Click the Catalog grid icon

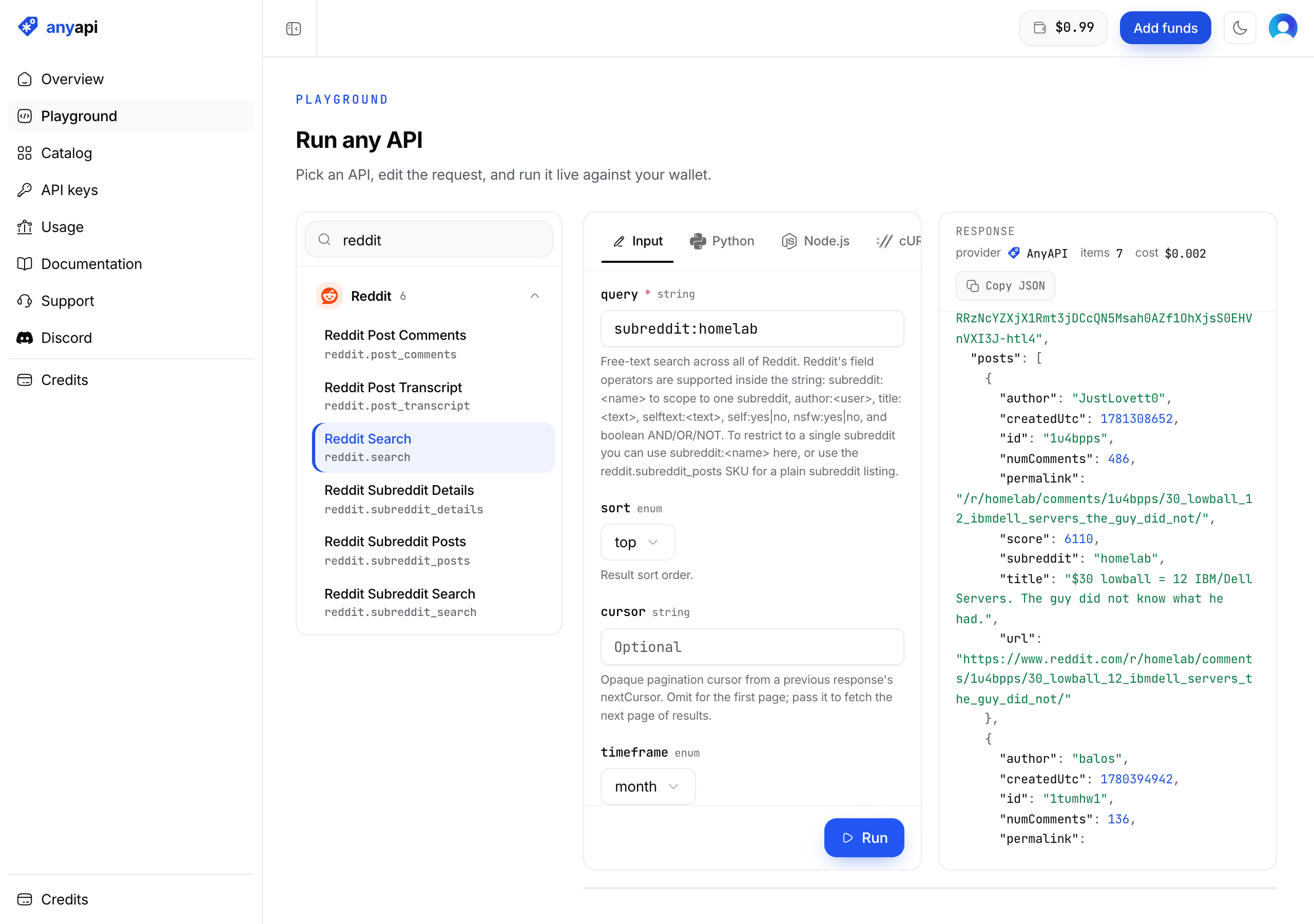click(25, 153)
